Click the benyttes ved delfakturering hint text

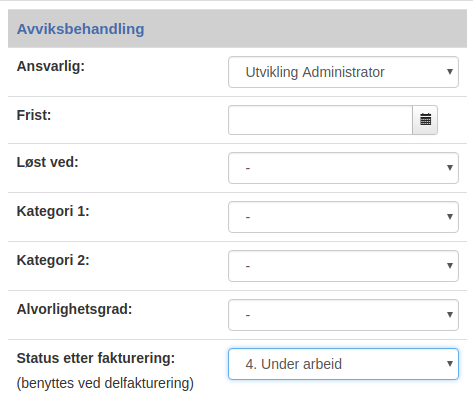point(105,383)
